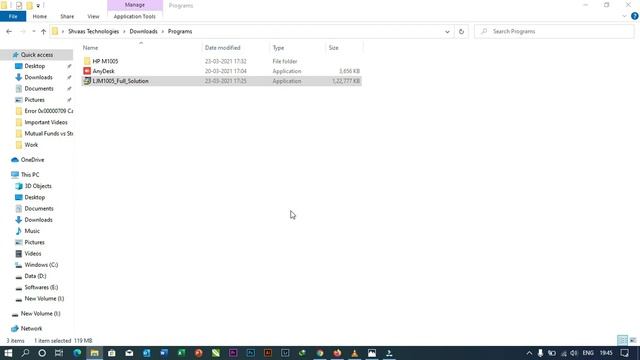Open Windows (C:) drive in the sidebar
The image size is (640, 360).
pos(41,265)
